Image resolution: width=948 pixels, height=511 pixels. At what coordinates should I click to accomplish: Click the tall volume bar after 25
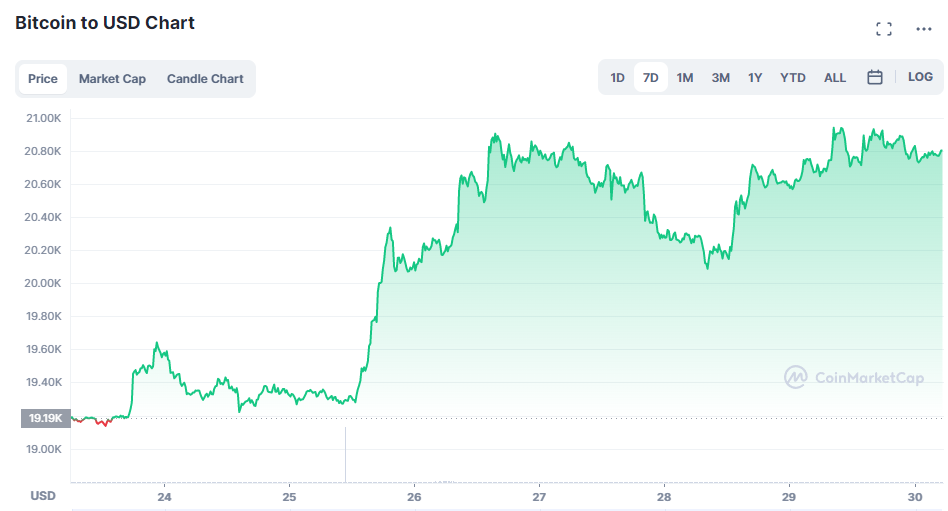tap(345, 455)
